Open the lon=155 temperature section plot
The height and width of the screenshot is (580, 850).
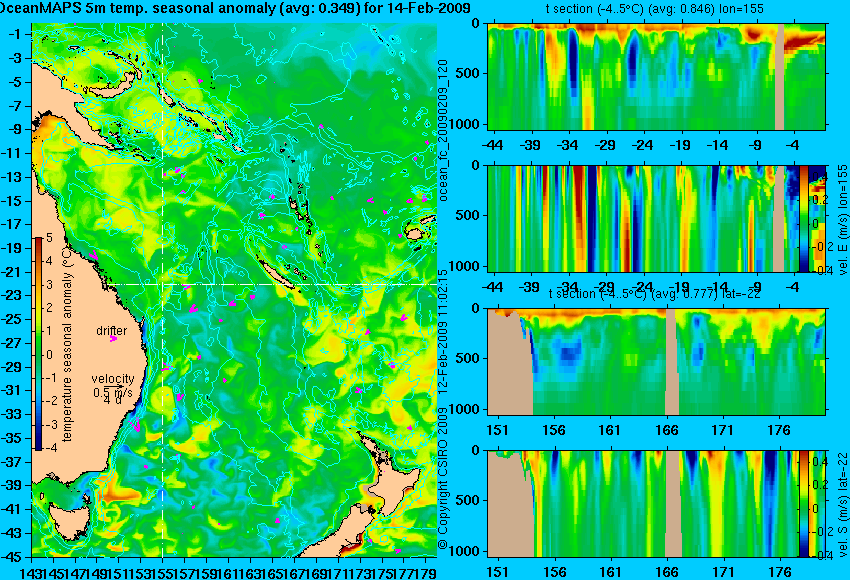tap(656, 76)
